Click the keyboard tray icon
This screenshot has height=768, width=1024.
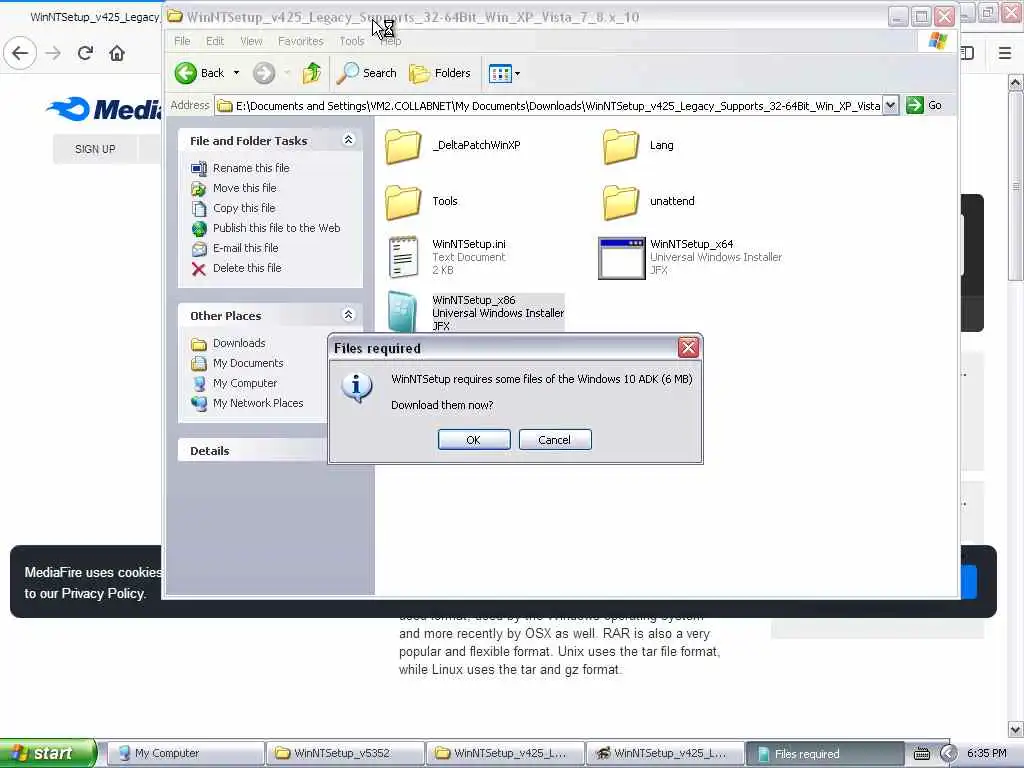pos(921,754)
